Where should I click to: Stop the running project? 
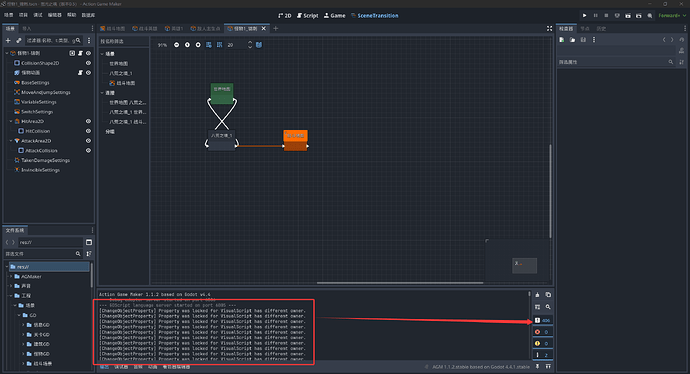coord(606,15)
